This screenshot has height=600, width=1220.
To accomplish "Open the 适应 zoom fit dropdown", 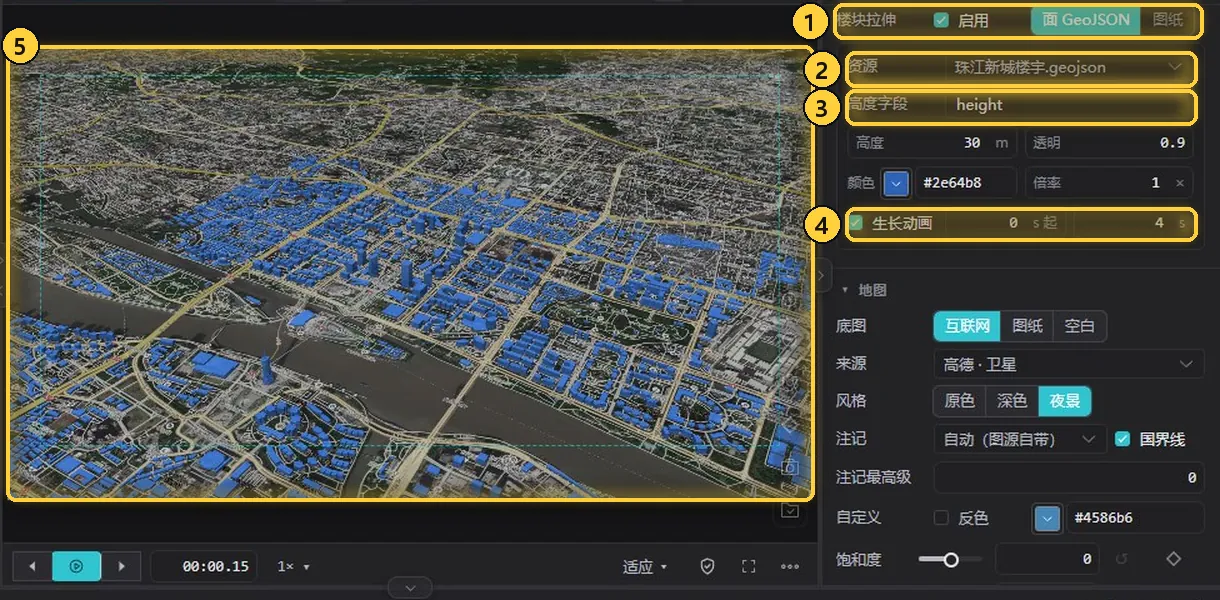I will [645, 567].
